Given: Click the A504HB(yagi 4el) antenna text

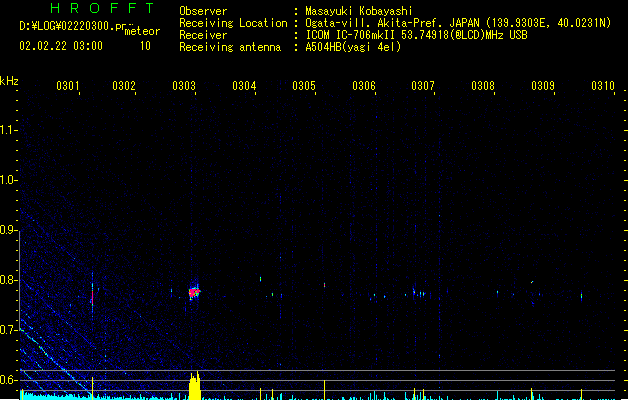Looking at the screenshot, I should (353, 47).
